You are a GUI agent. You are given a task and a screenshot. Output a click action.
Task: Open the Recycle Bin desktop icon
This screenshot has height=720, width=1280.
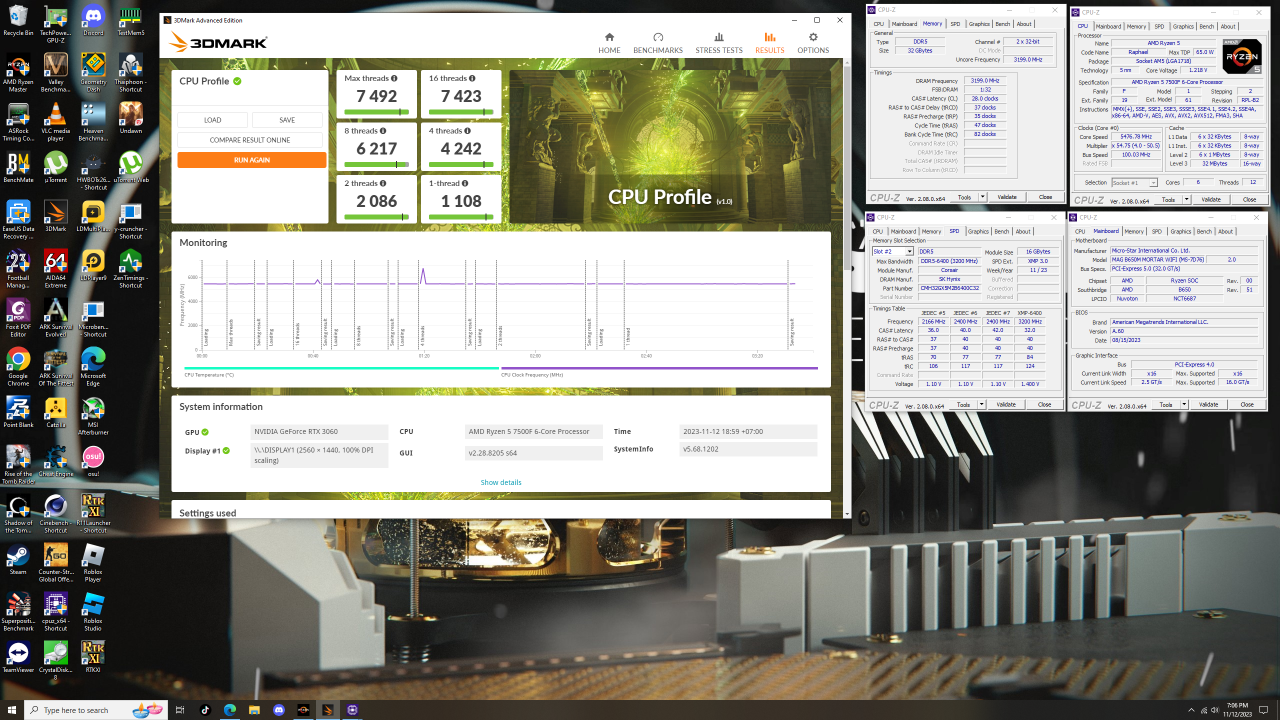[18, 20]
